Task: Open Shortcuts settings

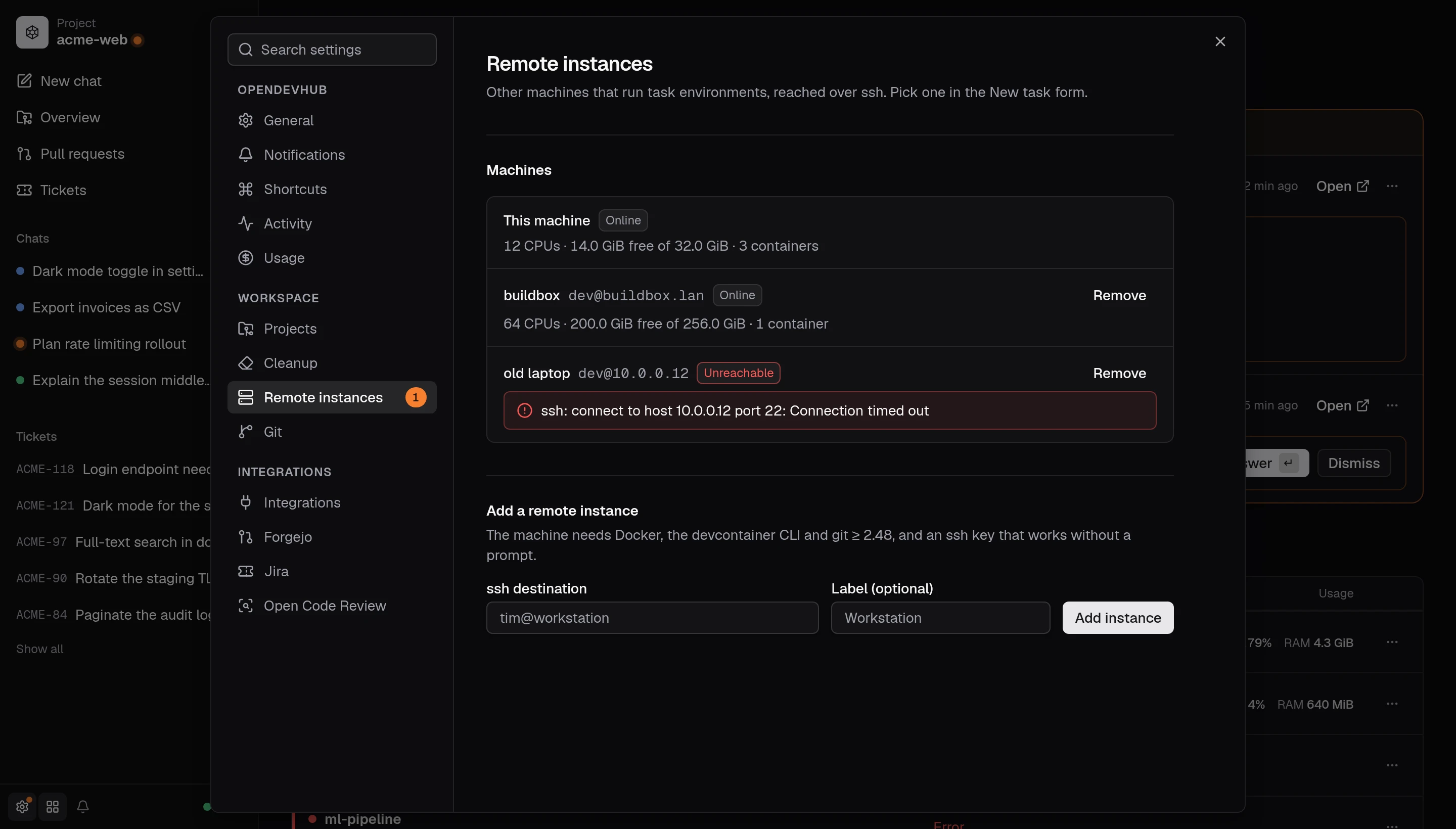Action: [332, 189]
